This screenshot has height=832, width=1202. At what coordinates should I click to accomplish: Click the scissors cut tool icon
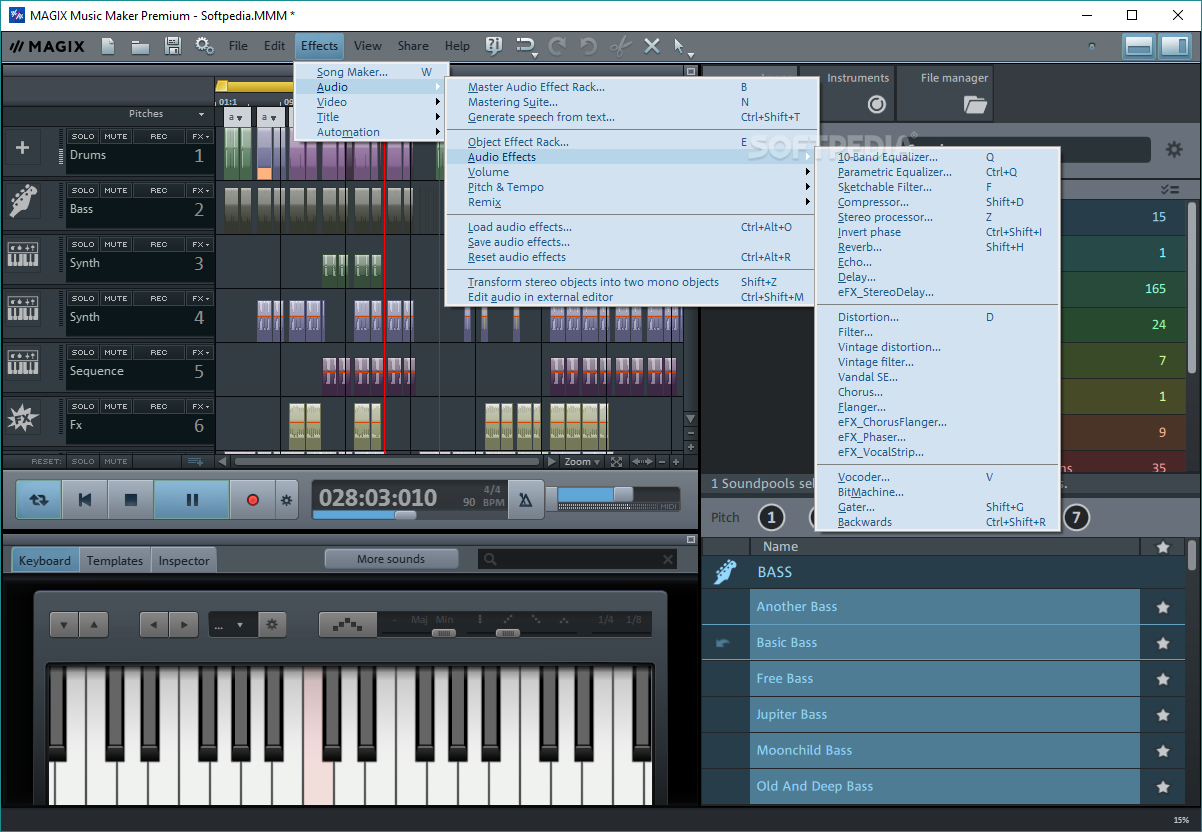tap(620, 46)
